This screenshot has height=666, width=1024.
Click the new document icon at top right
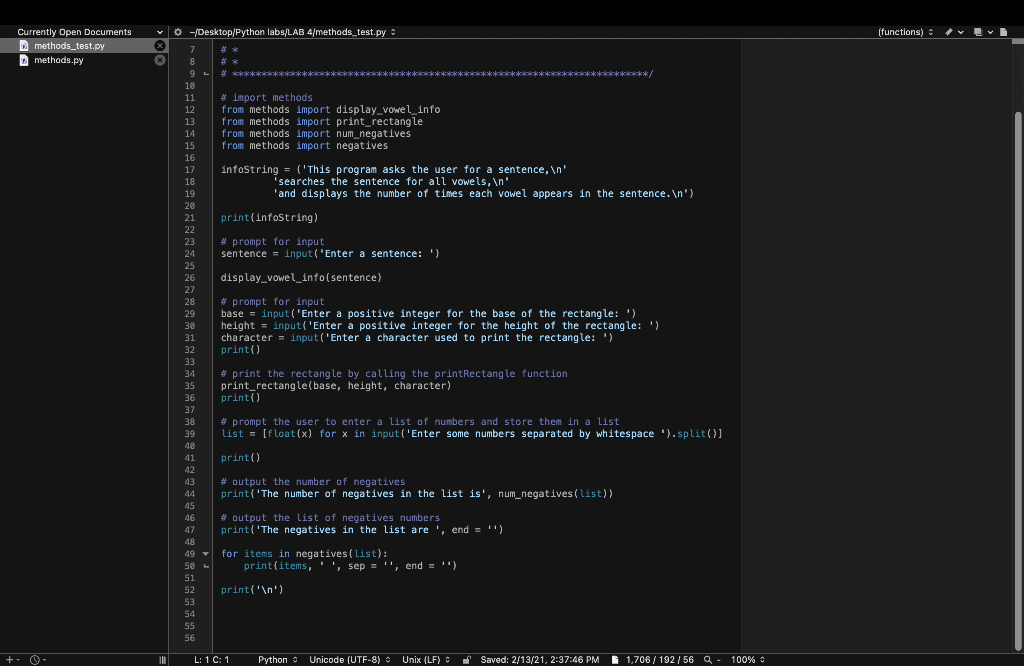pyautogui.click(x=1004, y=32)
